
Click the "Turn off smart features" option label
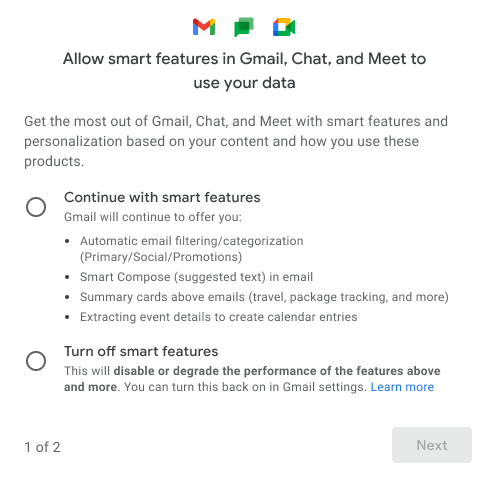[x=141, y=351]
